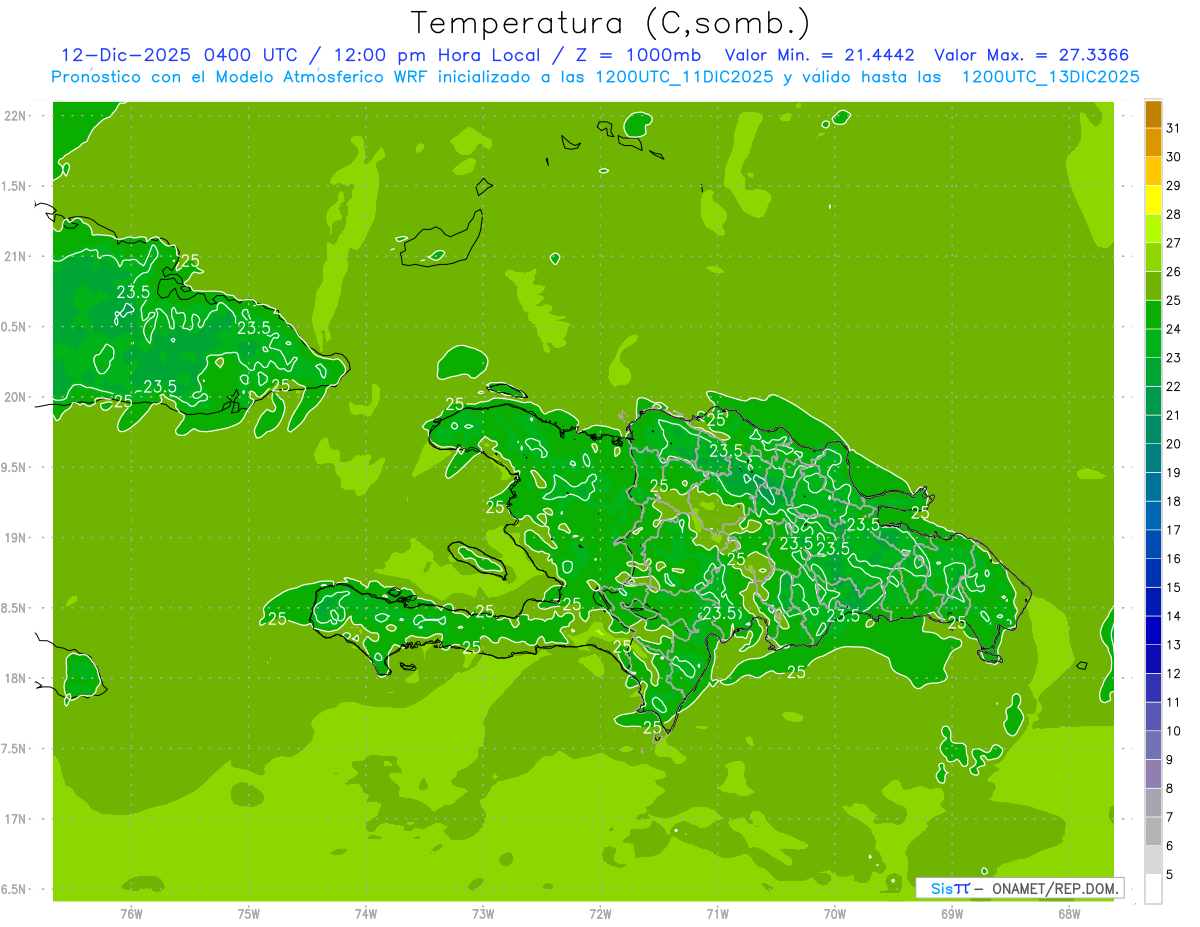Image resolution: width=1200 pixels, height=927 pixels.
Task: Click the longitude axis label "75W"
Action: point(249,914)
